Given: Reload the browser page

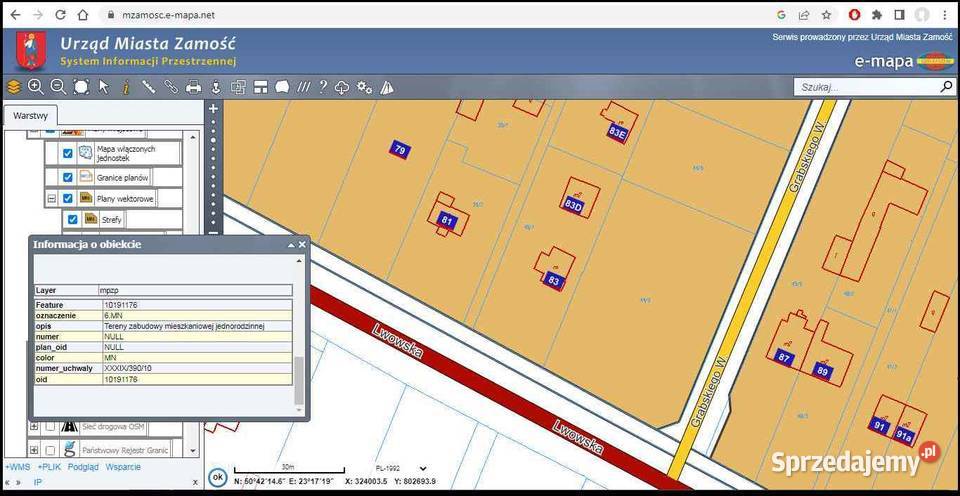Looking at the screenshot, I should click(60, 15).
